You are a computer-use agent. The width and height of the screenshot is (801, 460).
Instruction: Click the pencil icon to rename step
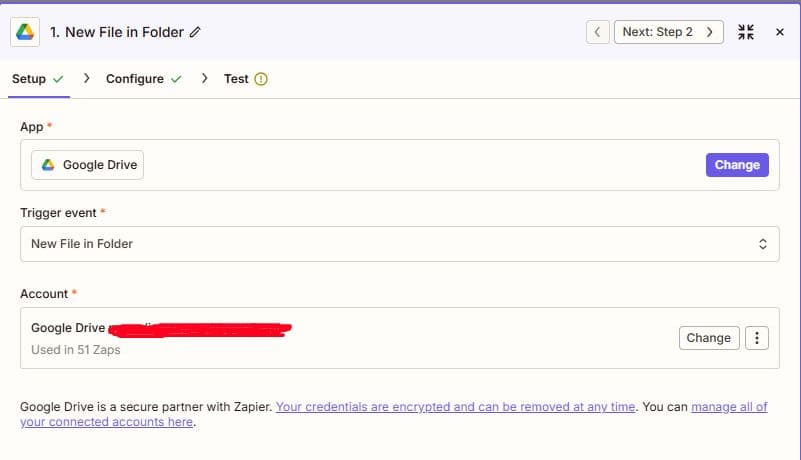coord(195,32)
